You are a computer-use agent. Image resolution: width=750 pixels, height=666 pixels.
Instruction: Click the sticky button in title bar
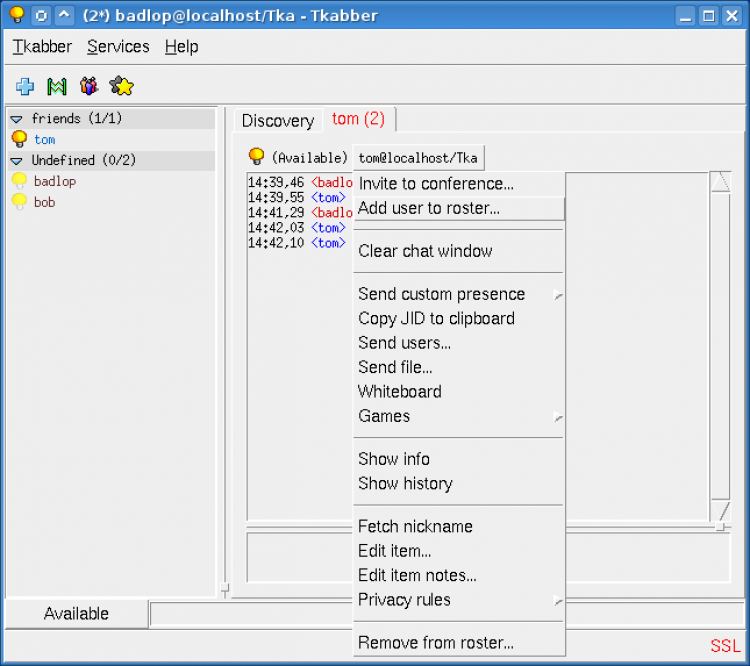click(x=41, y=15)
